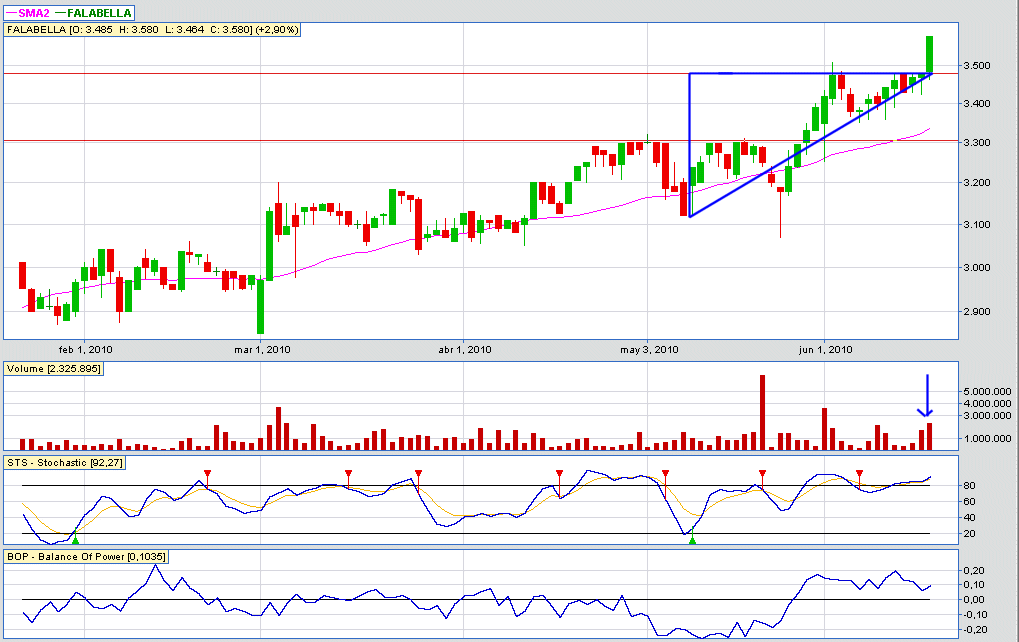This screenshot has height=642, width=1019.
Task: Click the 3.000 price axis value
Action: point(977,268)
